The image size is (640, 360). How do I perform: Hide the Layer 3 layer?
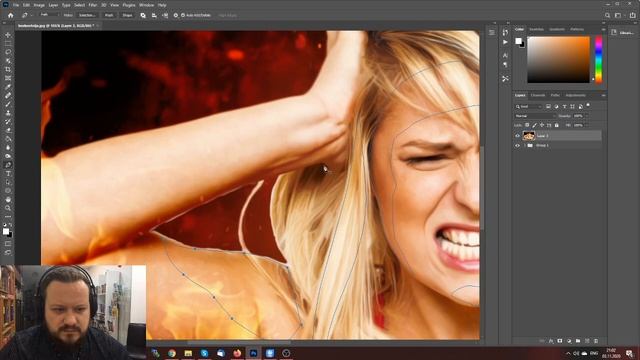coord(517,136)
